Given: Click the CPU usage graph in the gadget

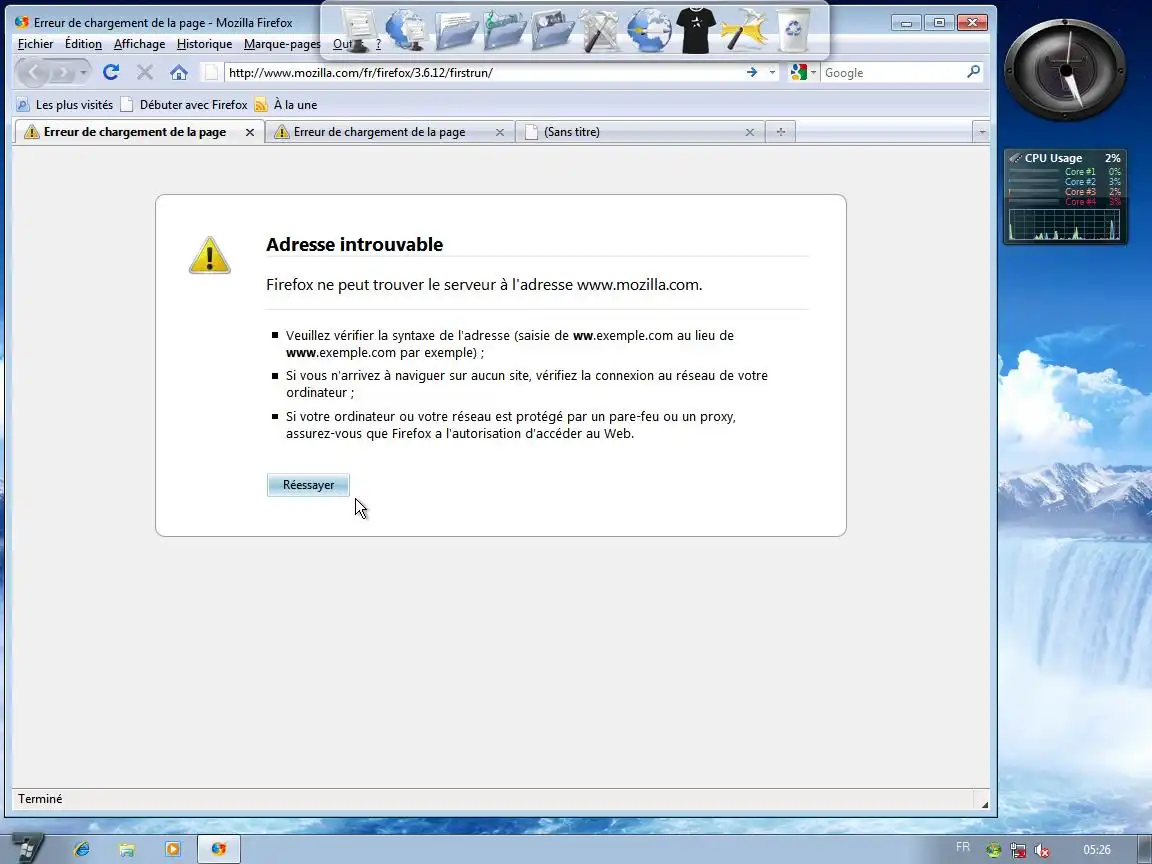Looking at the screenshot, I should click(x=1065, y=225).
